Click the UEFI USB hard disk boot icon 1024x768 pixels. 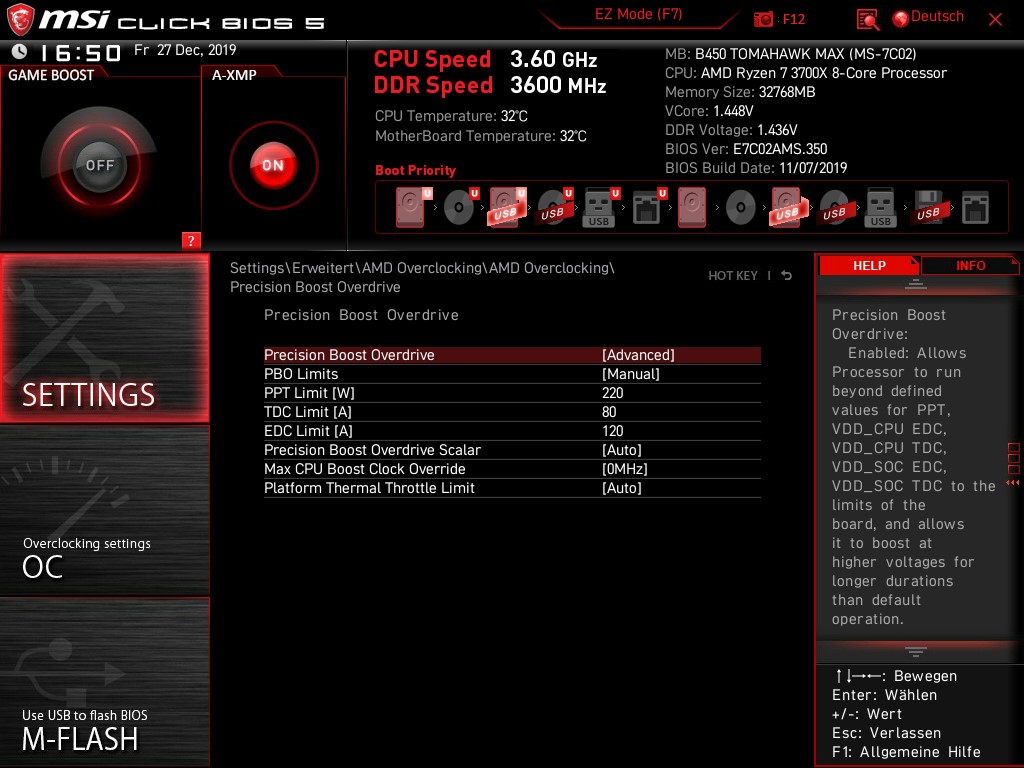coord(507,207)
